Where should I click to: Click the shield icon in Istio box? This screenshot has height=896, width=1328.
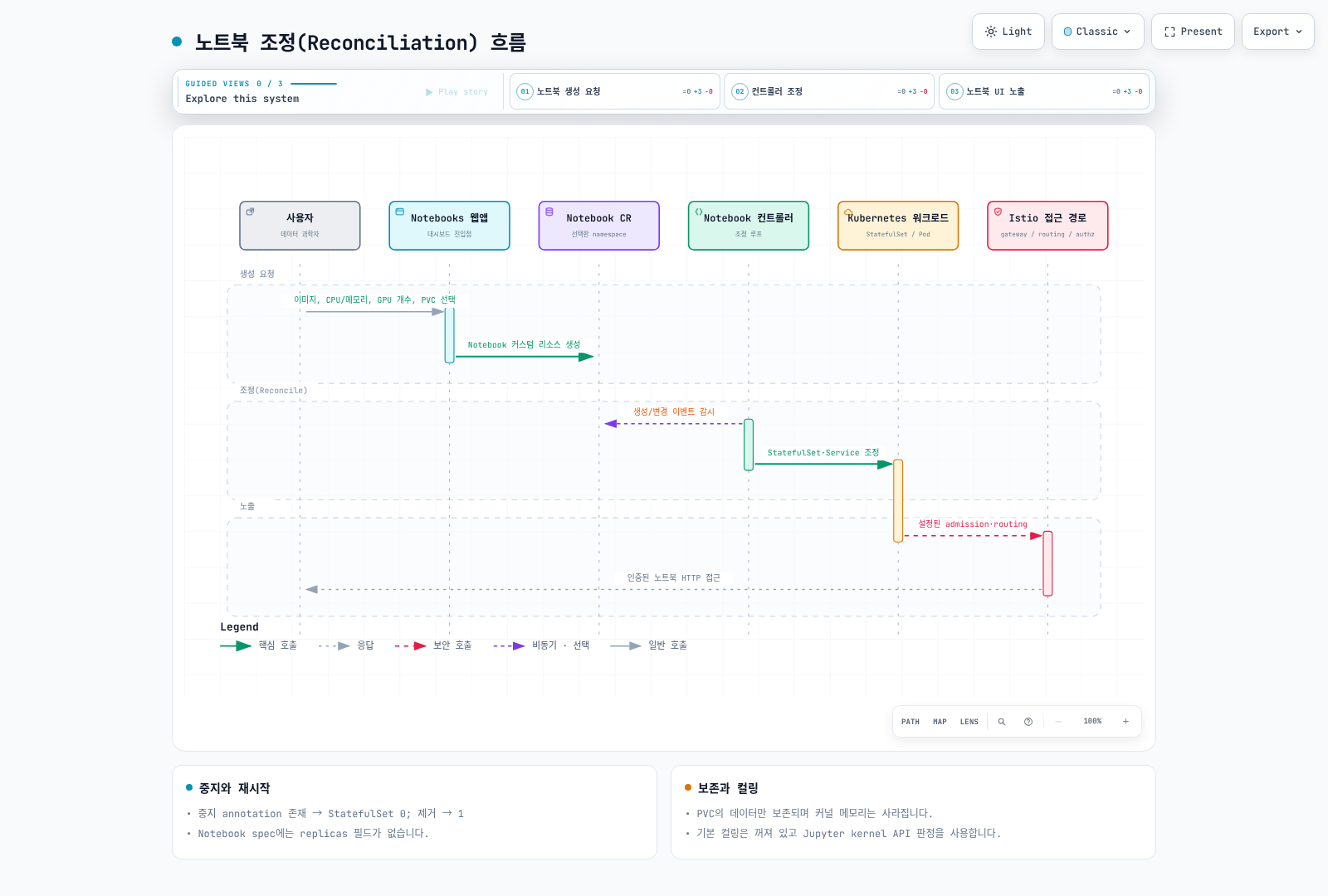click(x=998, y=212)
